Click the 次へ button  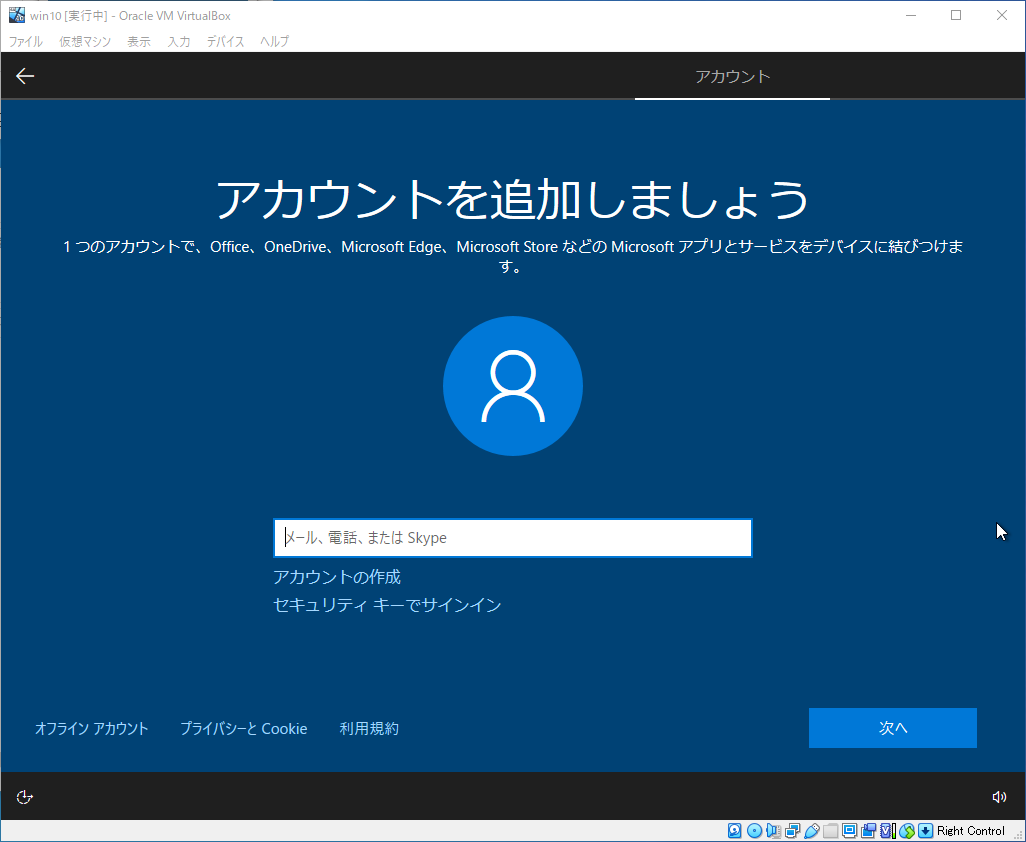pos(893,728)
